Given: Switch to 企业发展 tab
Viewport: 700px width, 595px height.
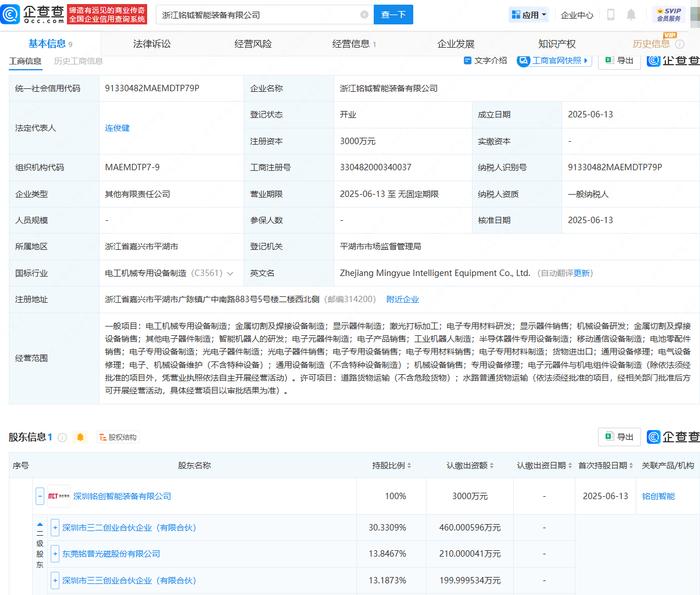Looking at the screenshot, I should [455, 44].
